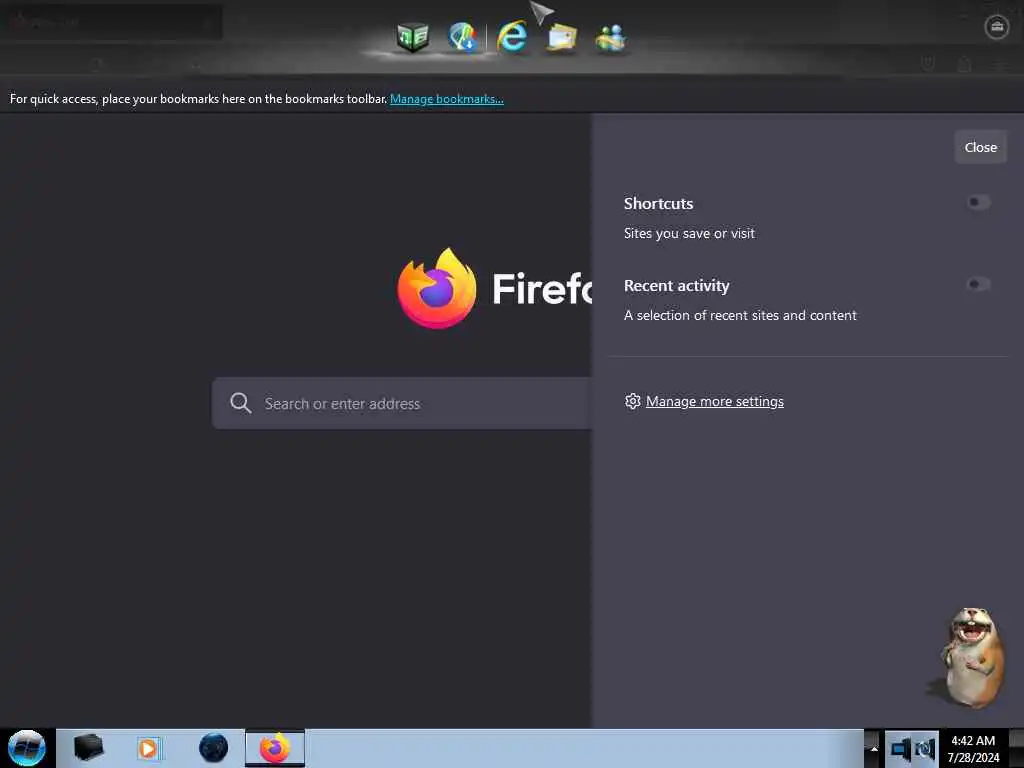Click 'A selection of recent sites and content'
This screenshot has width=1024, height=768.
click(740, 315)
